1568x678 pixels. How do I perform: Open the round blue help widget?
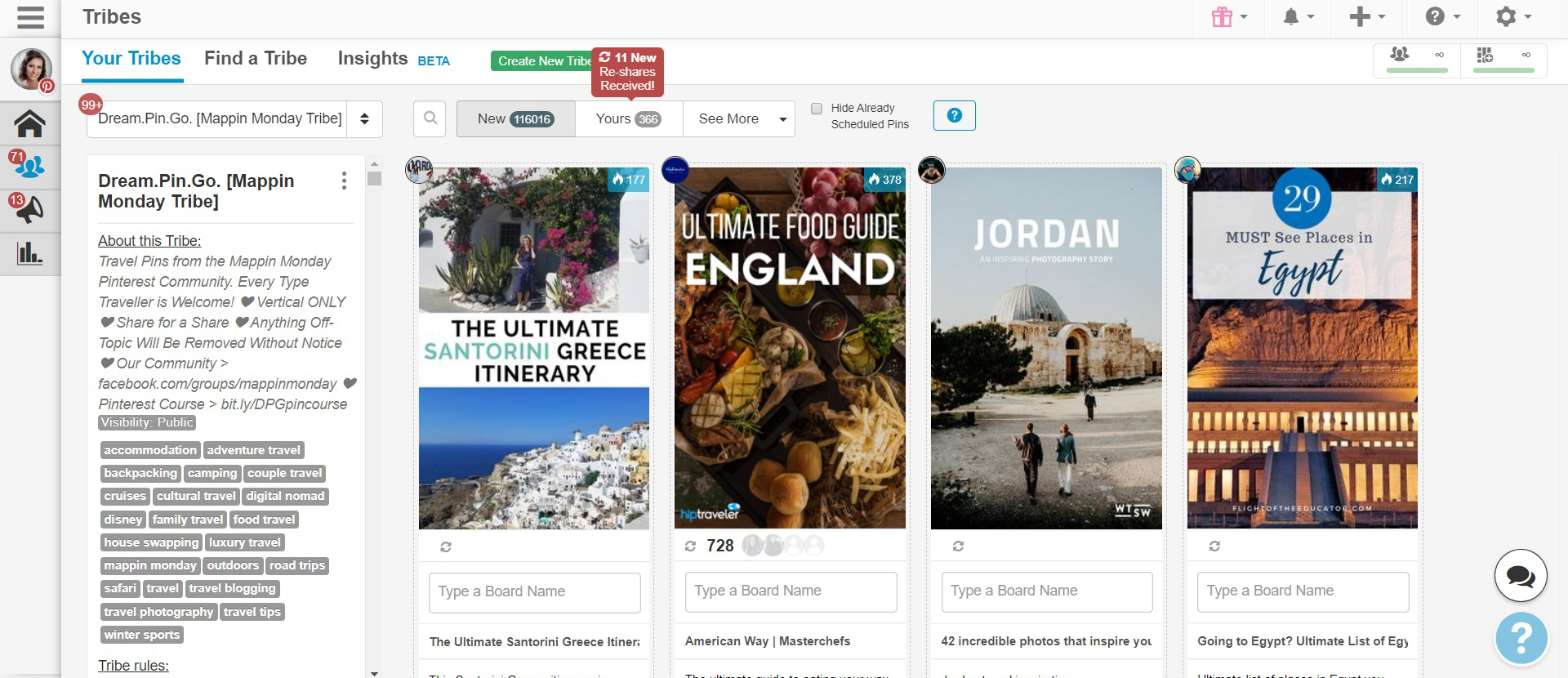[1521, 638]
